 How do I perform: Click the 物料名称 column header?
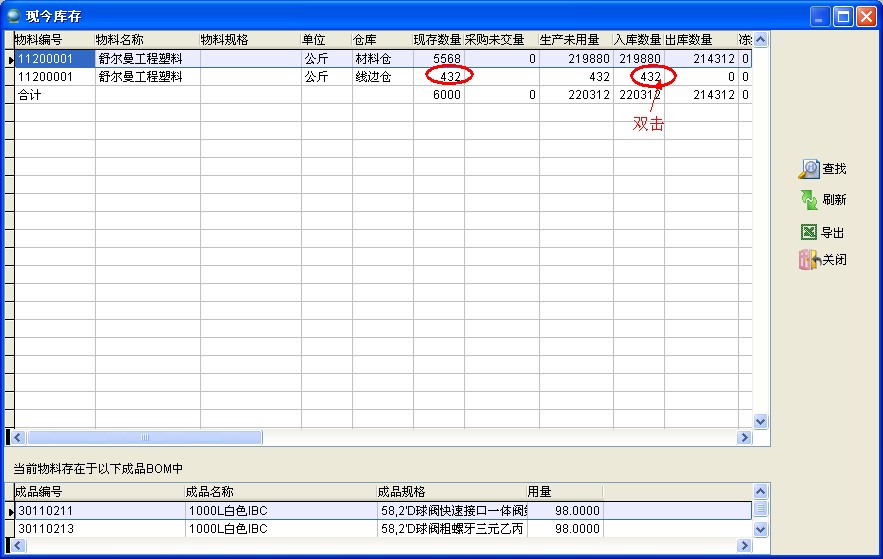click(x=148, y=40)
